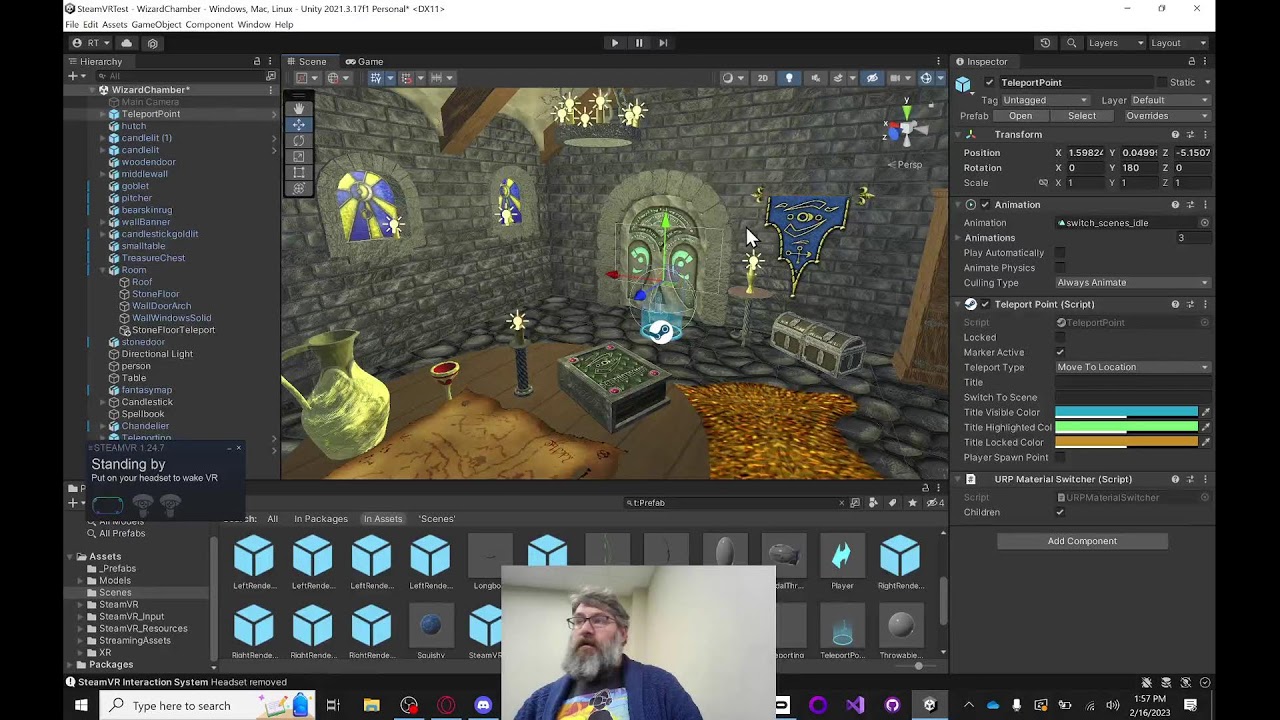Filter search to In Packages
The image size is (1280, 720).
coord(321,519)
